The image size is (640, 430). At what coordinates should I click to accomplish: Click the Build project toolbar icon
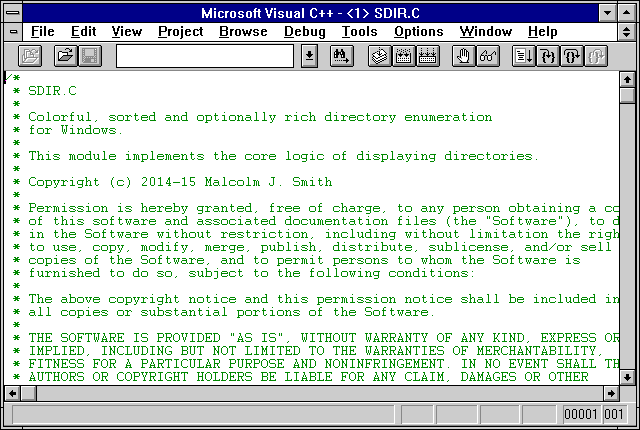click(x=404, y=56)
